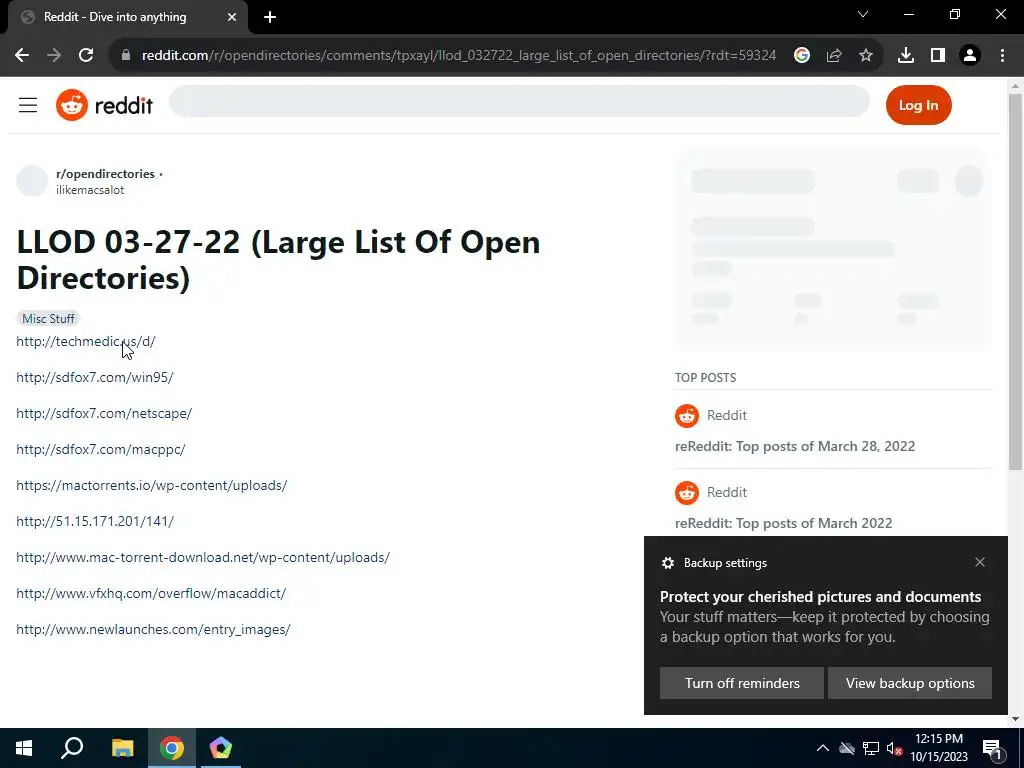Open sdfox7.com/win95/ link
This screenshot has width=1024, height=768.
95,377
